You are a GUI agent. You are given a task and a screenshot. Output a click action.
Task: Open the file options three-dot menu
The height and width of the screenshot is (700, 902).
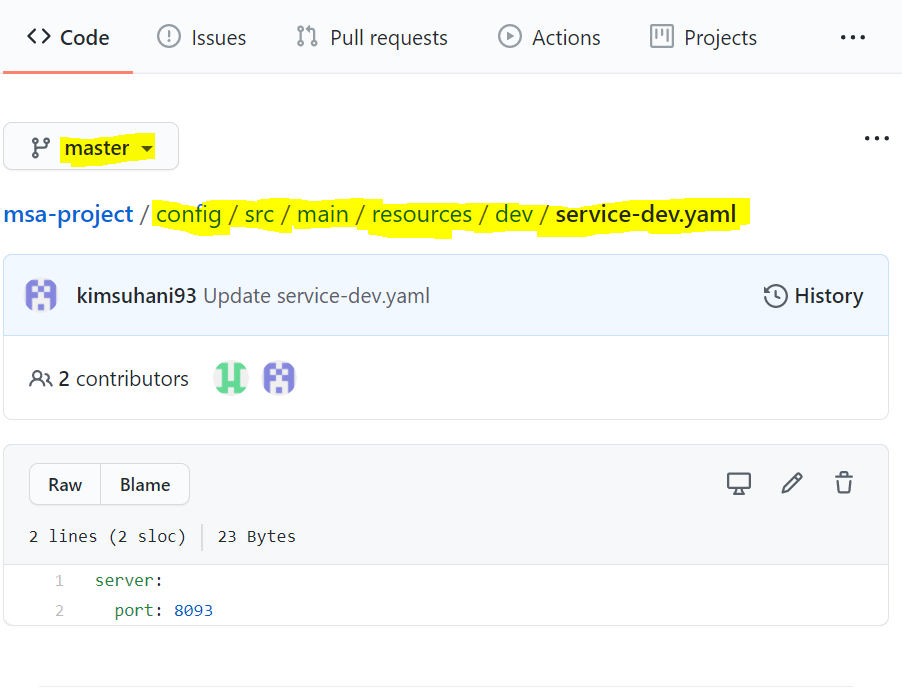tap(877, 138)
